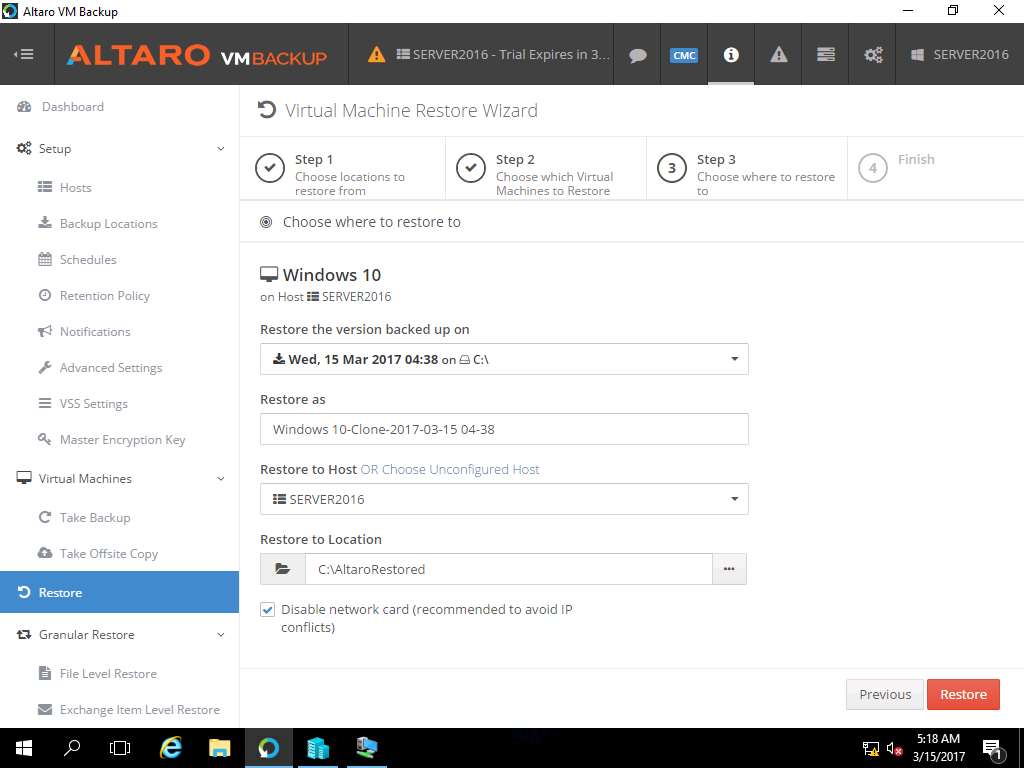Open Notifications settings
This screenshot has width=1024, height=768.
coord(95,332)
